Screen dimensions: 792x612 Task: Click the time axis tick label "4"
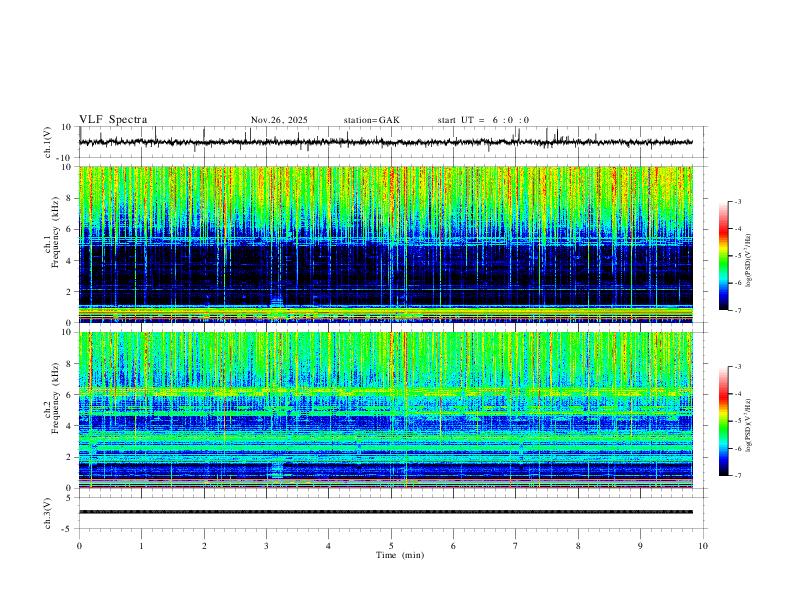(328, 546)
